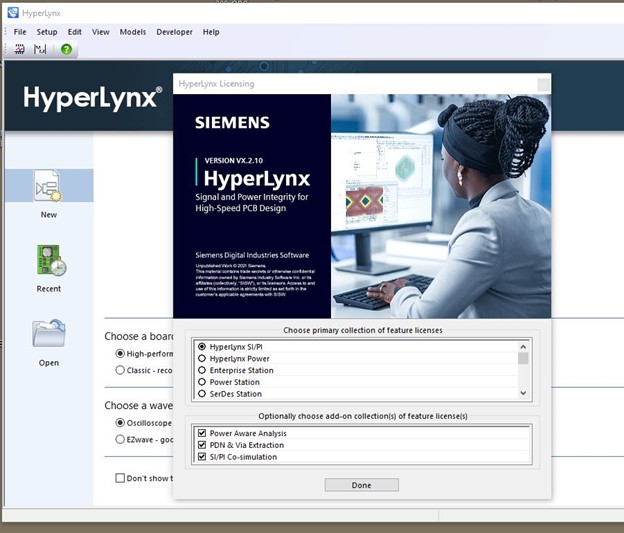Select Power Station license option
624x533 pixels.
tap(202, 382)
